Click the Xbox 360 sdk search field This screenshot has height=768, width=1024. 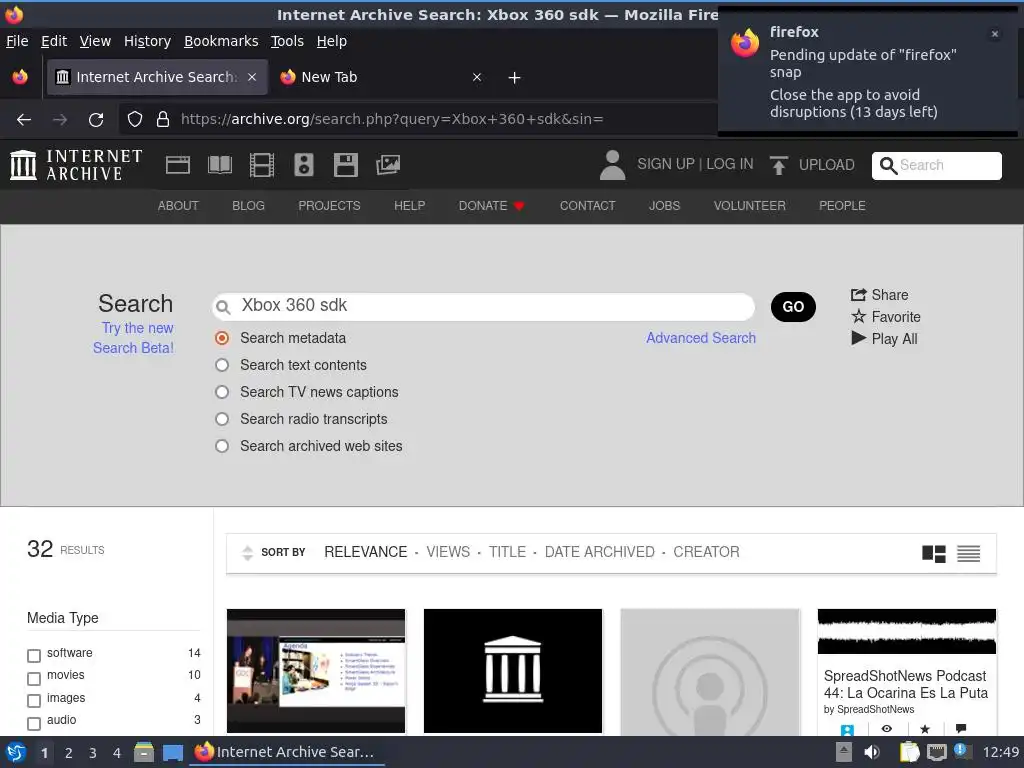(483, 306)
